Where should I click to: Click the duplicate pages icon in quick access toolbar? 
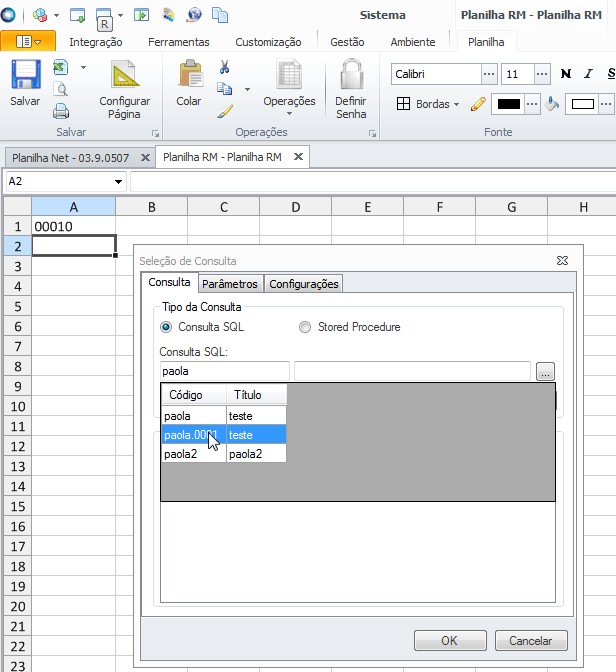pos(220,15)
